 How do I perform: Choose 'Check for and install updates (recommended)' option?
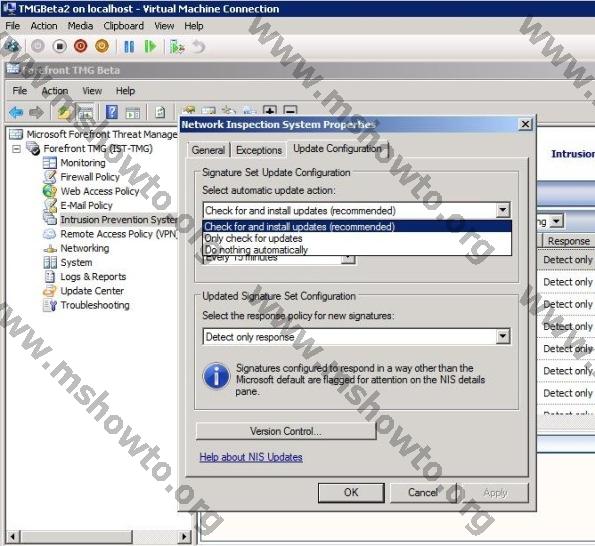pos(357,227)
